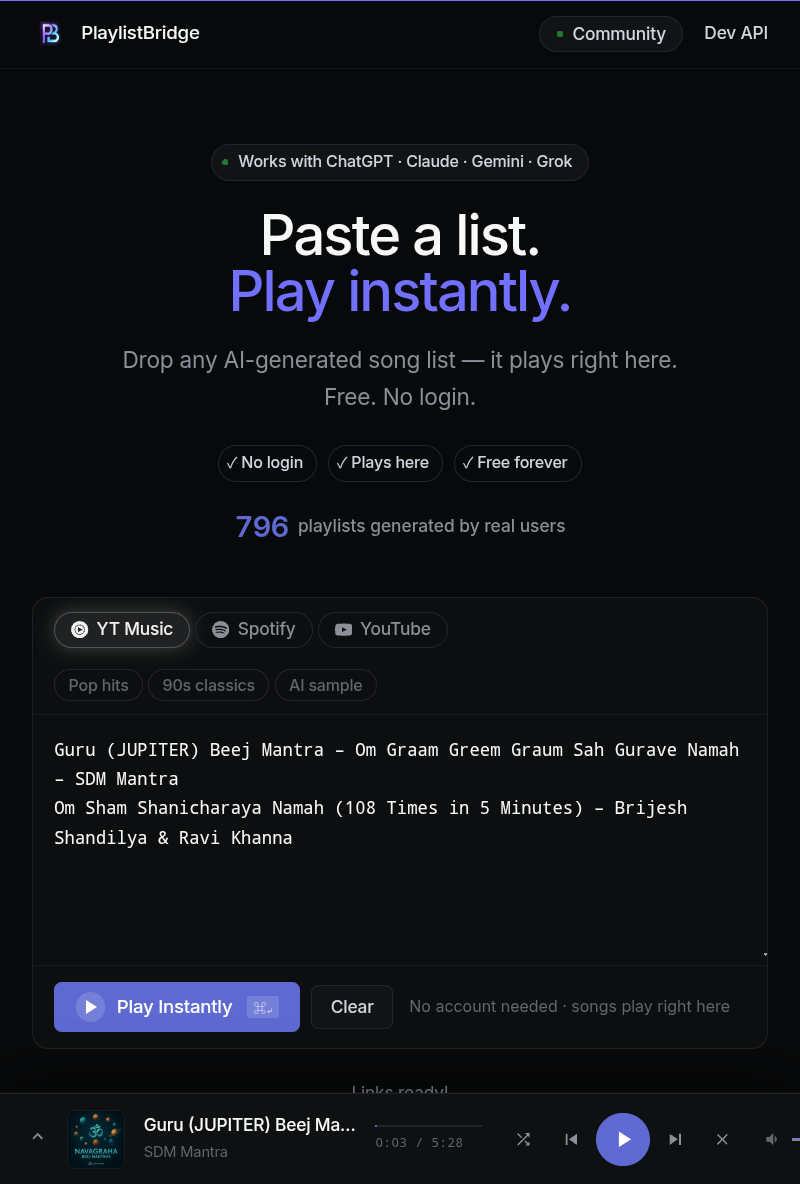Switch to the YouTube tab

[x=383, y=630]
